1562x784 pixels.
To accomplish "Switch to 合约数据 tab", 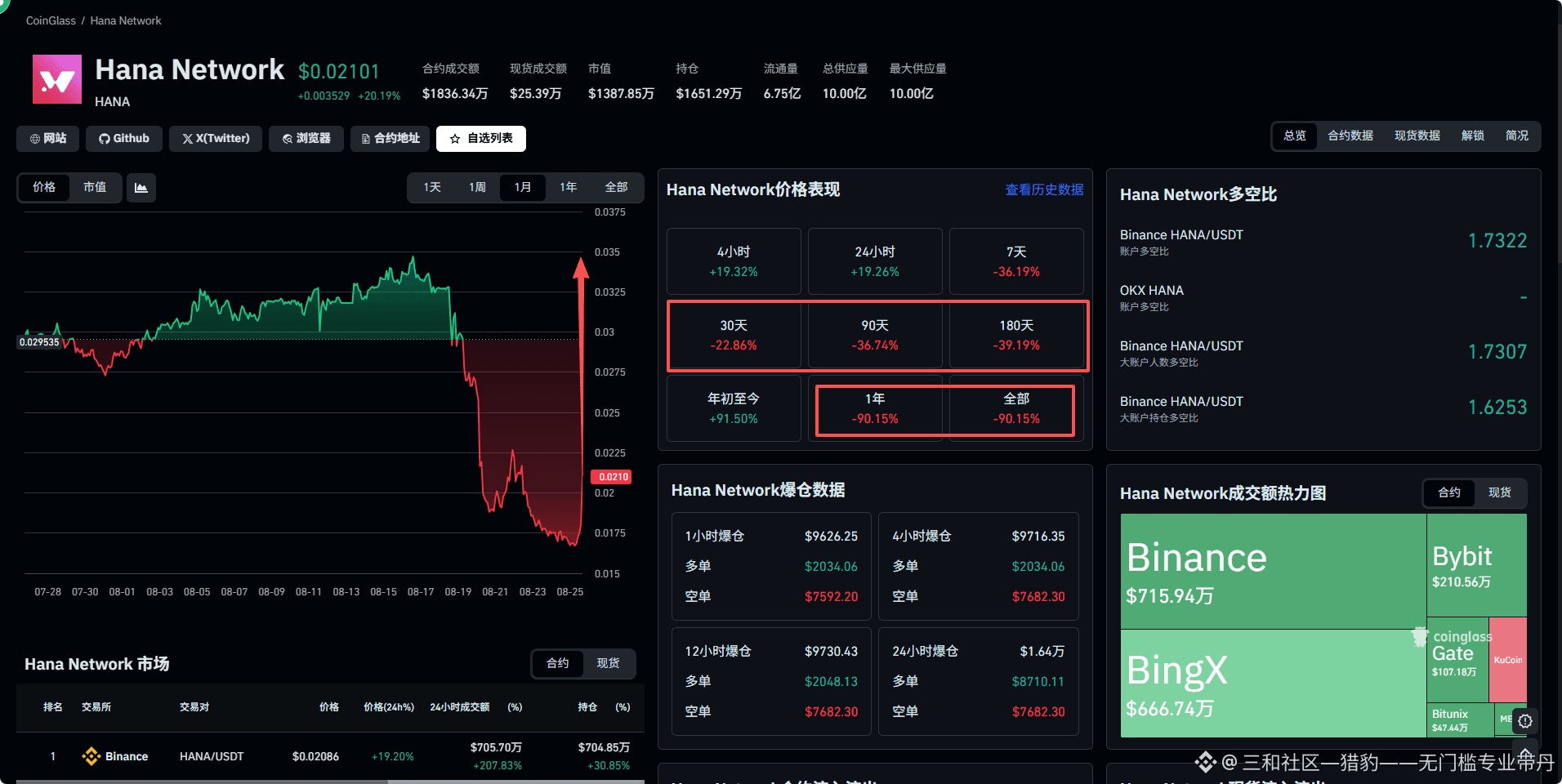I will 1350,136.
